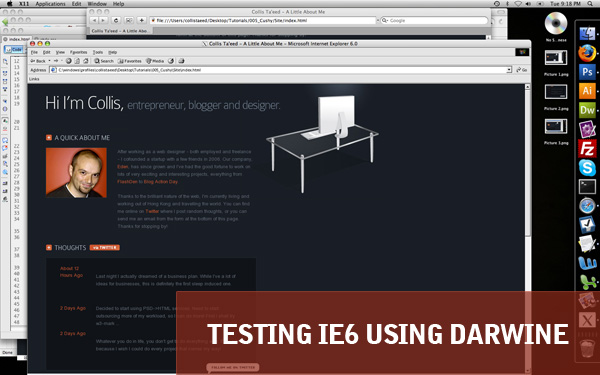The width and height of the screenshot is (600, 375).
Task: Launch Illustrator from the dock
Action: point(587,91)
